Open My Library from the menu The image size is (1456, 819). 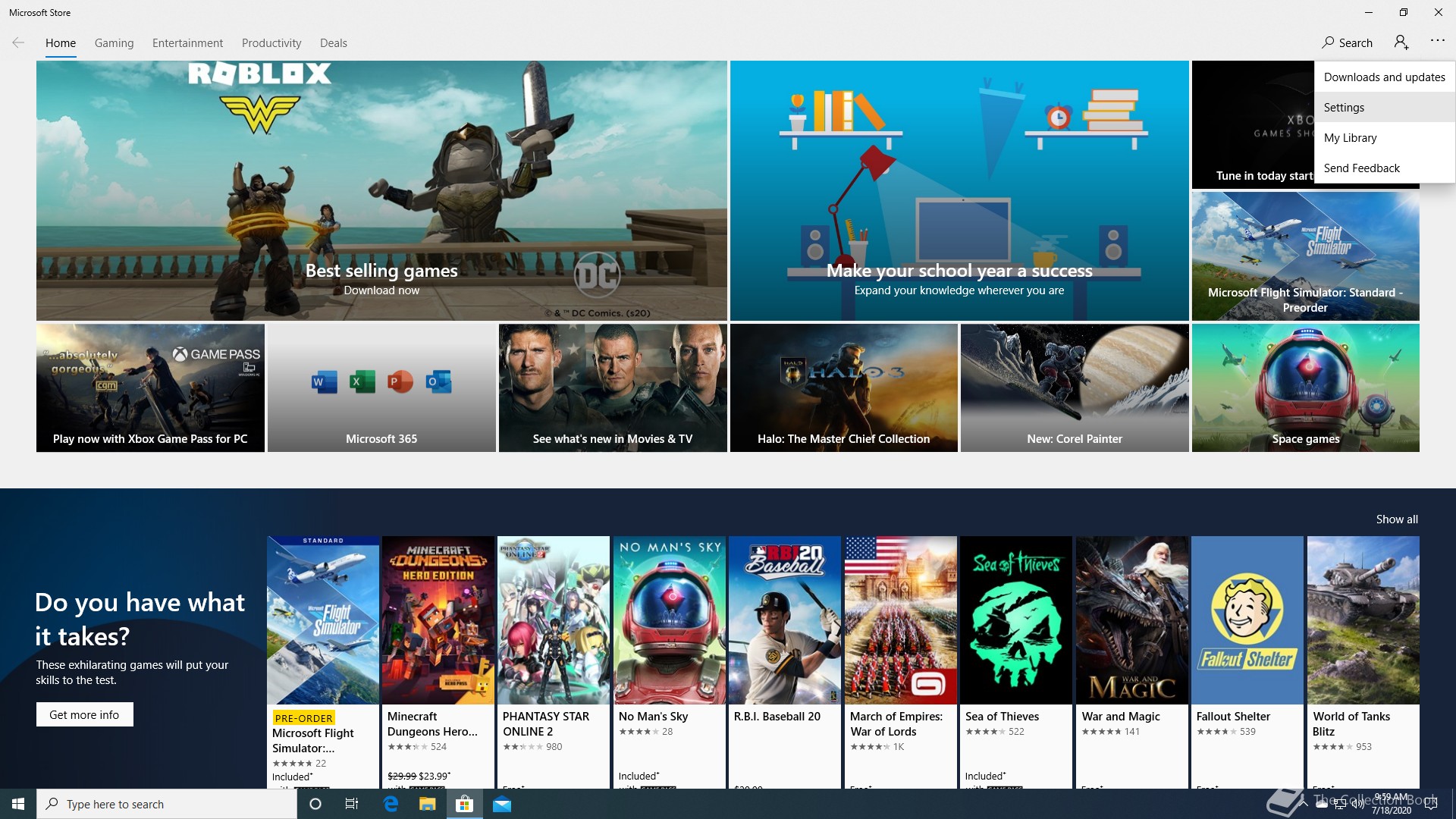click(1384, 137)
